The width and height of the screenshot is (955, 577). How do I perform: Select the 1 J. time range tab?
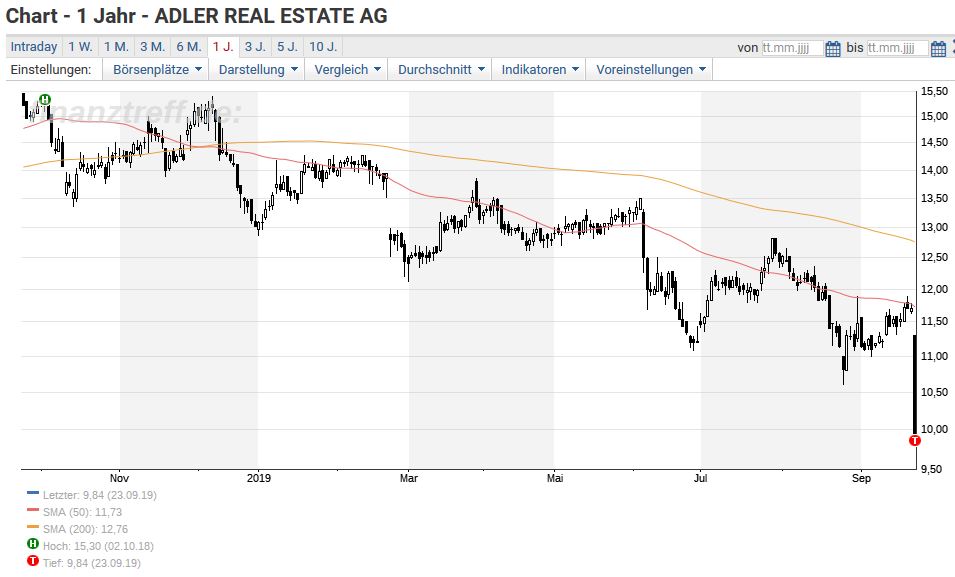click(223, 47)
